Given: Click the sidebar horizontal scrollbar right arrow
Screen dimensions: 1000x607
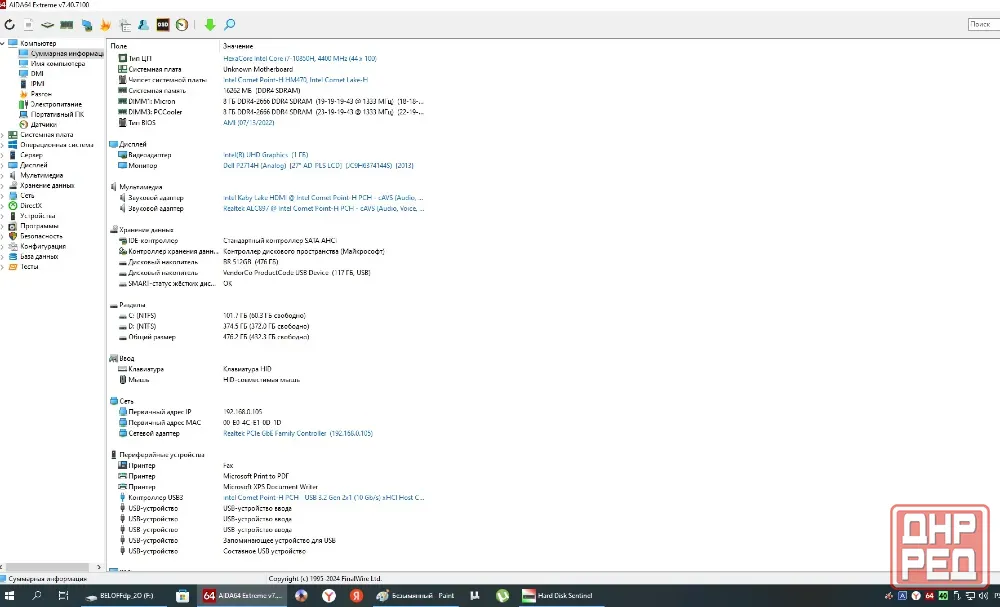Looking at the screenshot, I should point(99,567).
